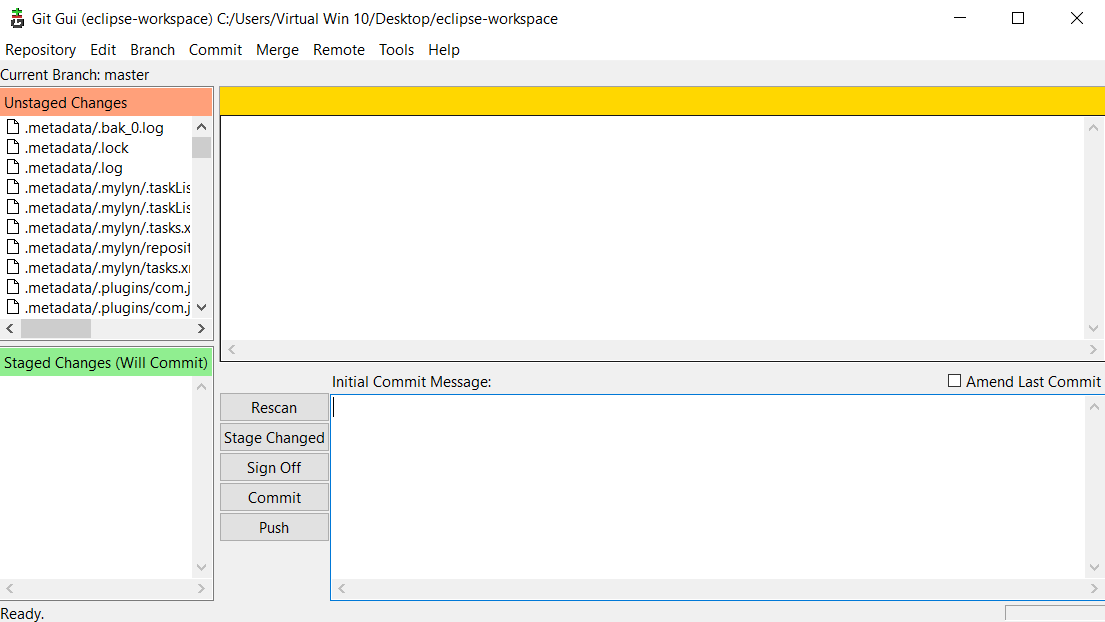Open the Commit menu in the menu bar
Screen dimensions: 1105x622
tap(215, 50)
